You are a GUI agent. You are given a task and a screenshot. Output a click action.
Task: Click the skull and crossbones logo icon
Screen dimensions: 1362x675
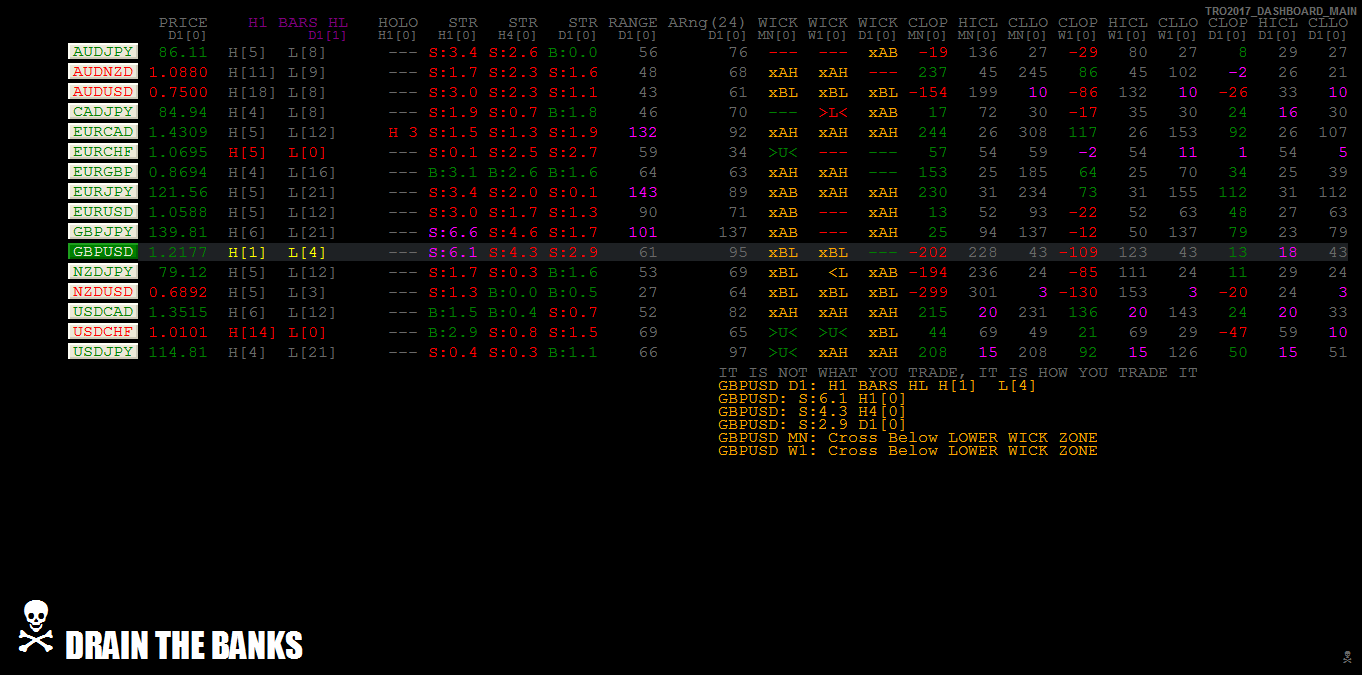(36, 627)
